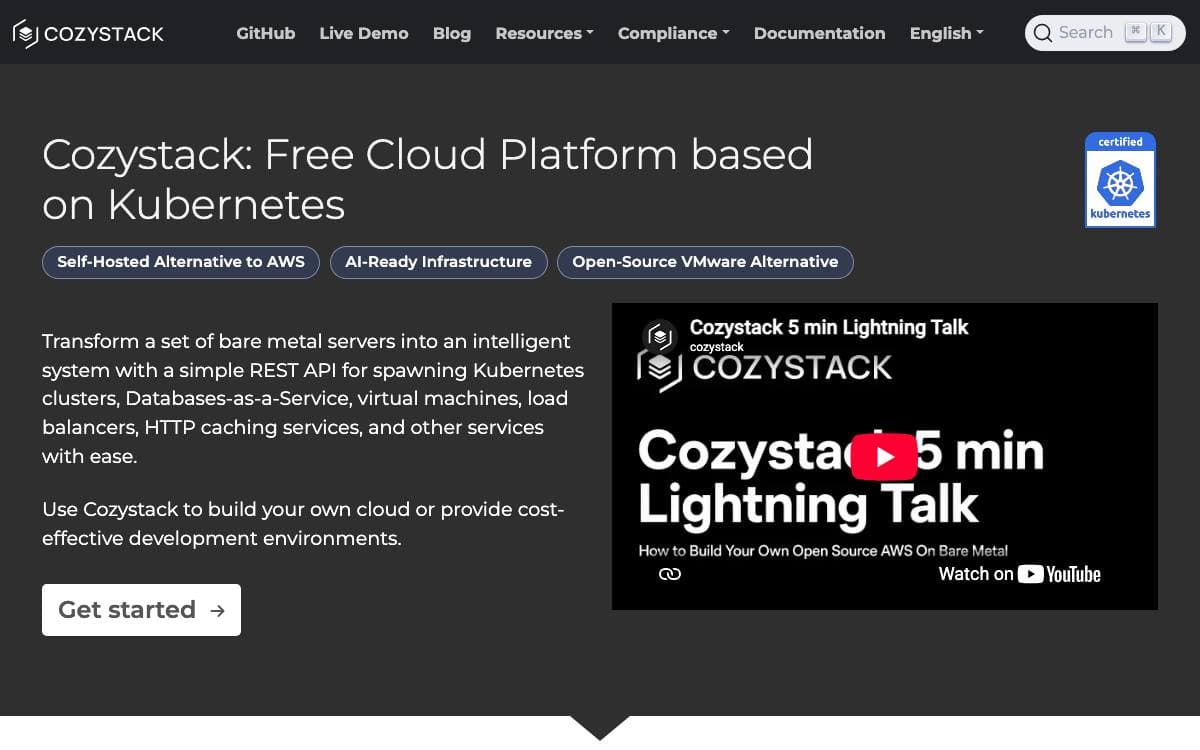Open the GitHub link in the navigation

pos(265,33)
